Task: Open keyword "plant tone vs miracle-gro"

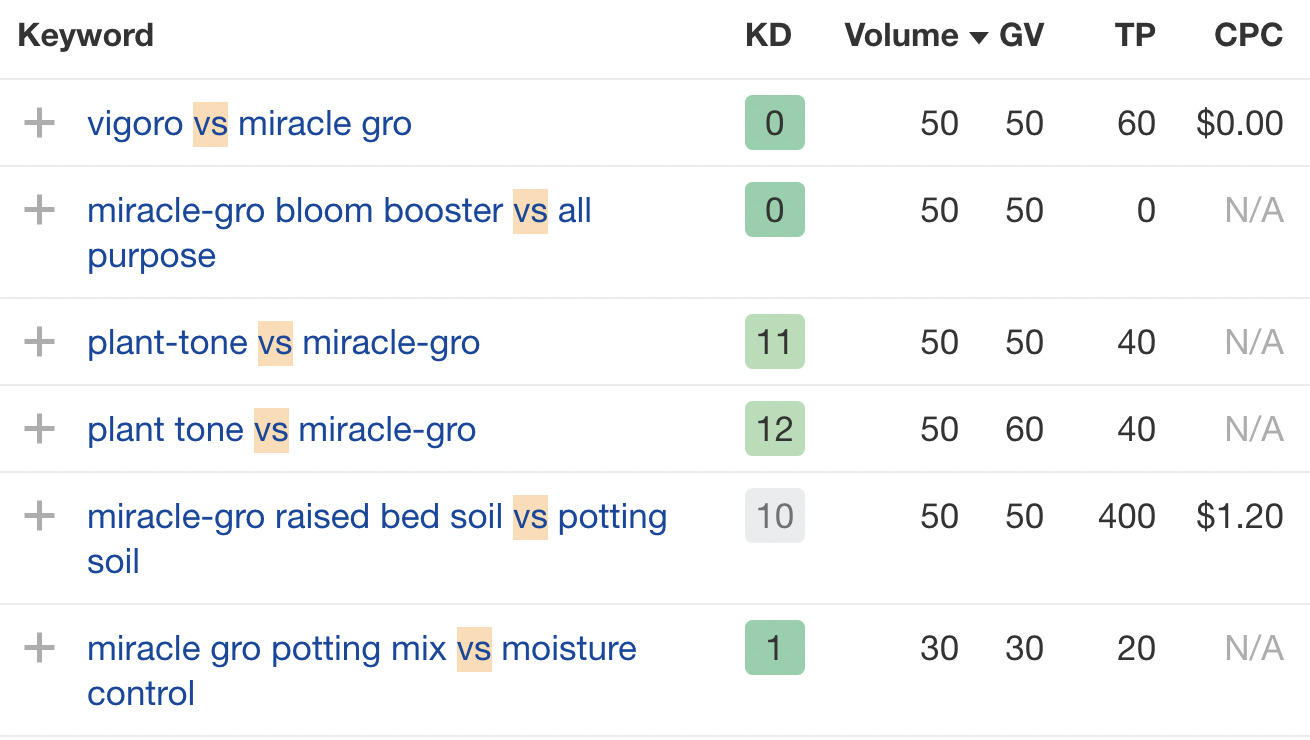Action: [x=283, y=429]
